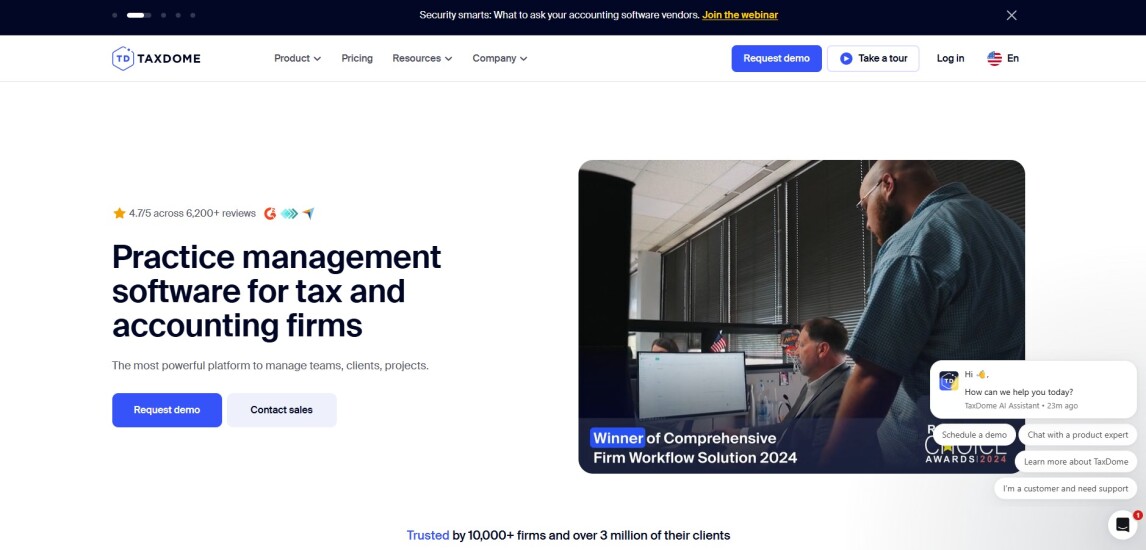Play the Winner award video thumbnail
This screenshot has height=550, width=1146.
[x=801, y=316]
